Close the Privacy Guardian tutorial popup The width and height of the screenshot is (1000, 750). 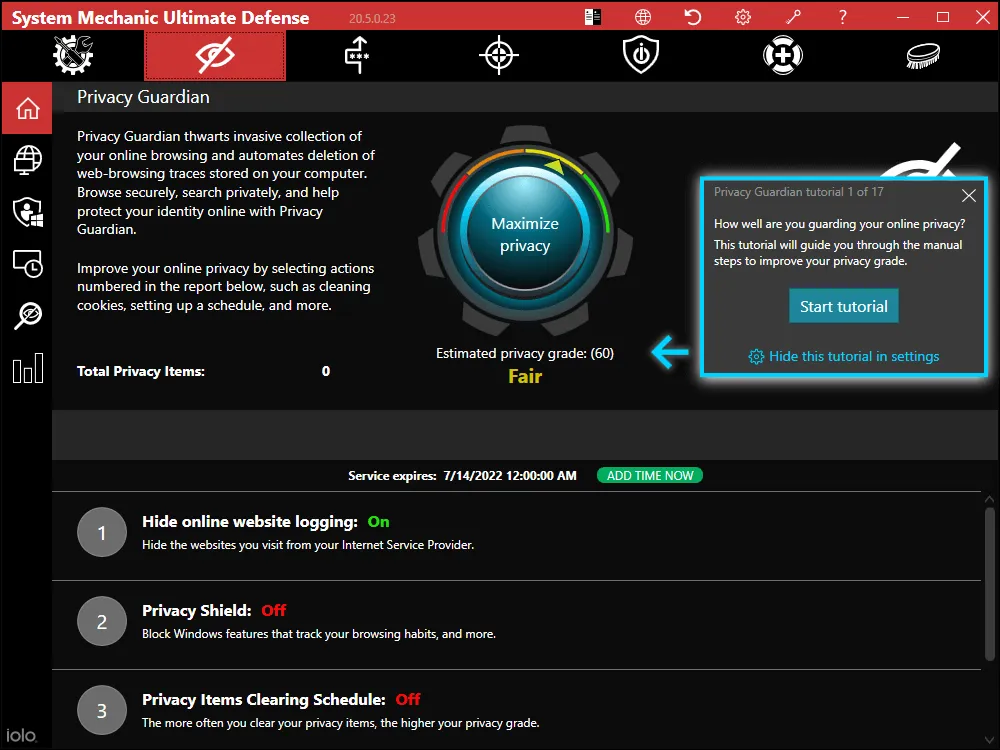[969, 195]
